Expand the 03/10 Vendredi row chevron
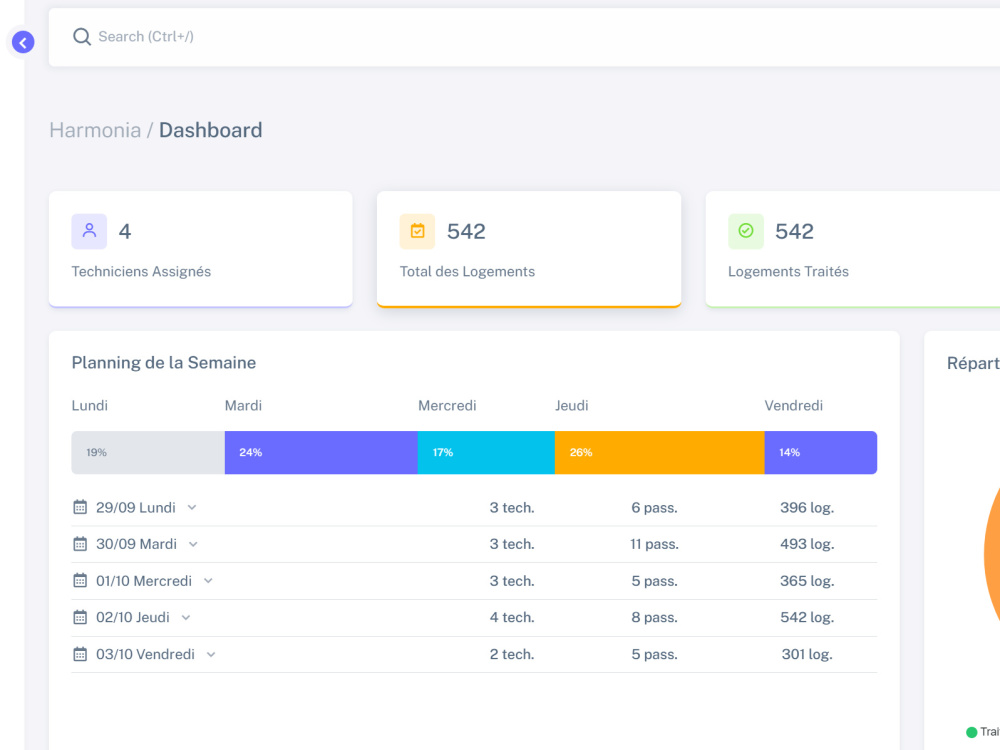This screenshot has height=750, width=1000. [x=211, y=654]
